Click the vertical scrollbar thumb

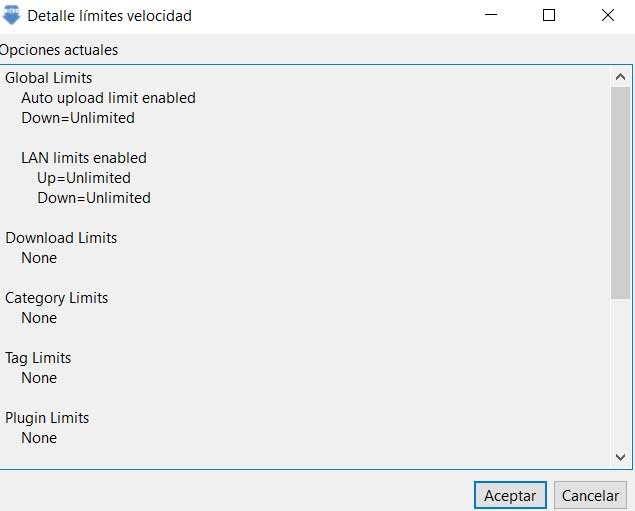[x=620, y=190]
